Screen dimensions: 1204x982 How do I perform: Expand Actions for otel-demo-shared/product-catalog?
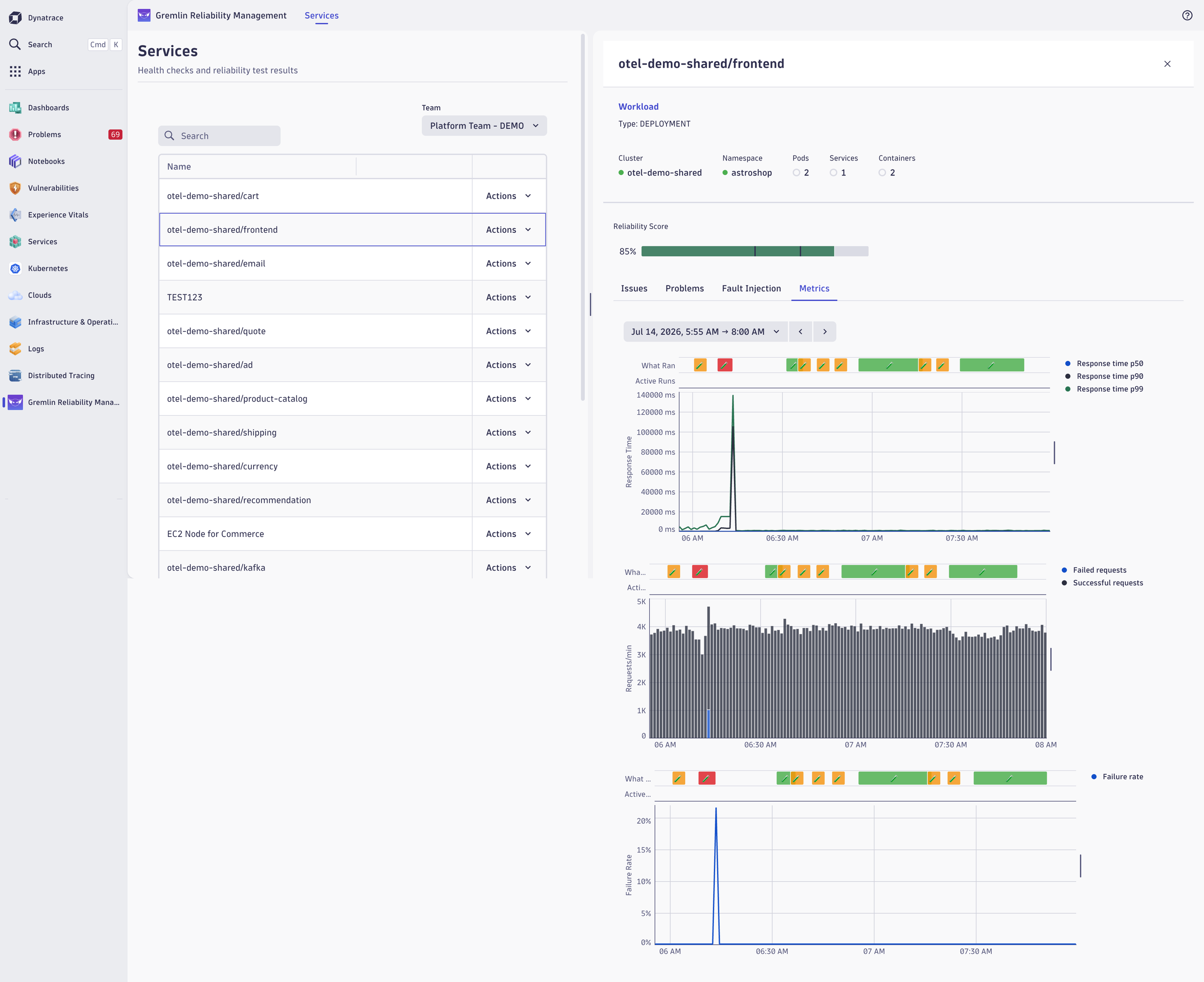point(509,399)
